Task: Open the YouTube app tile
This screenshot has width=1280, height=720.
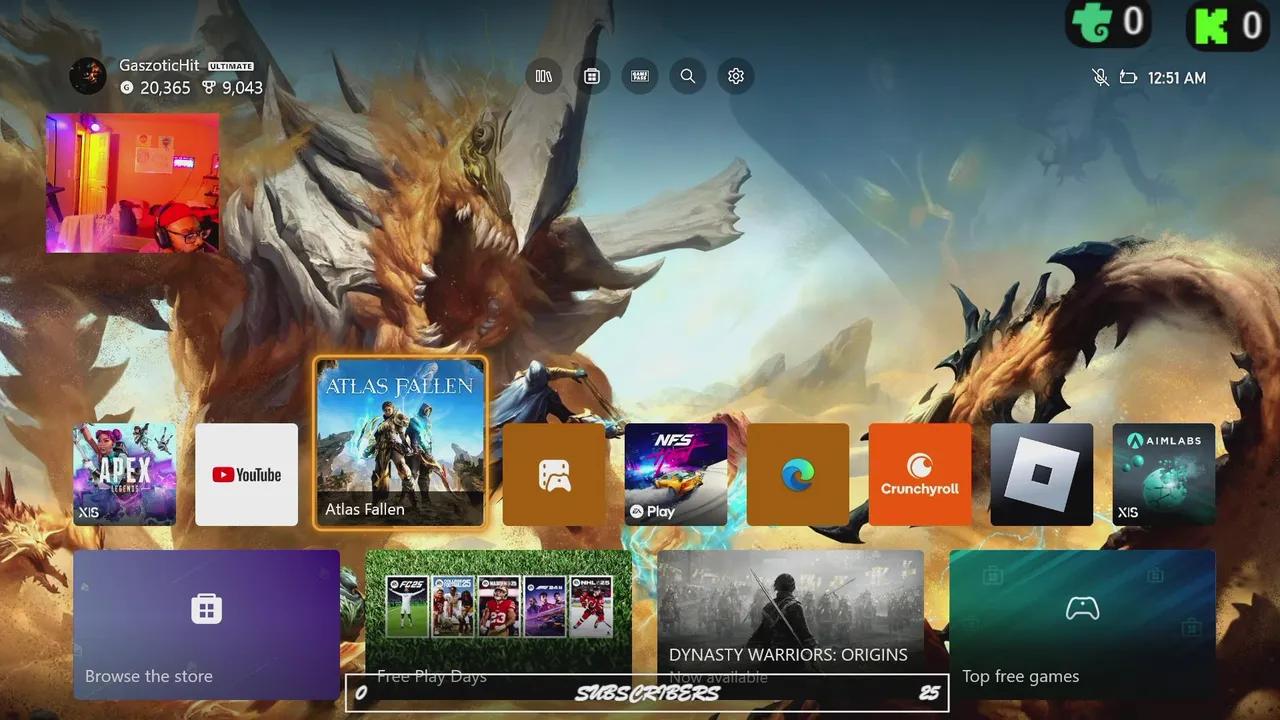Action: (246, 474)
